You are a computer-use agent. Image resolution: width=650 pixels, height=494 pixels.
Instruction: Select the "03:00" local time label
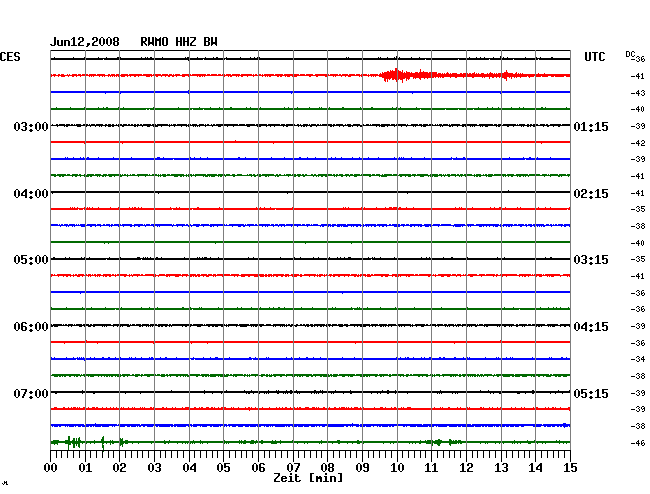pos(31,126)
